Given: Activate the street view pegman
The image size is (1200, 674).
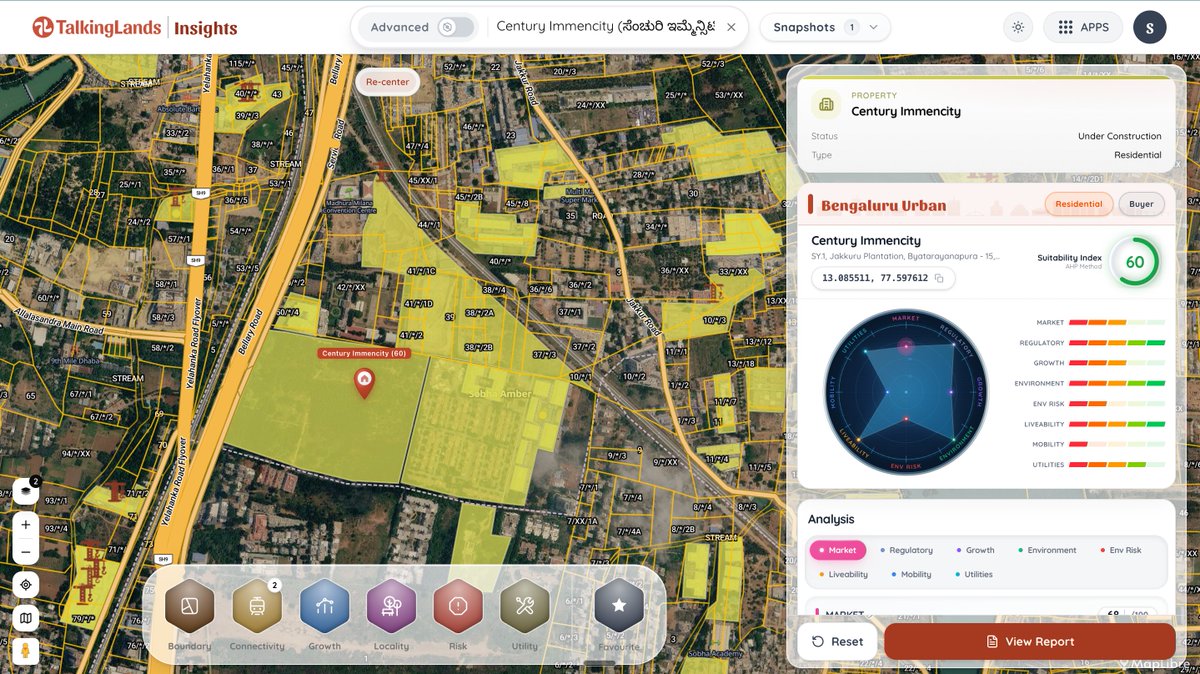Looking at the screenshot, I should pos(26,651).
